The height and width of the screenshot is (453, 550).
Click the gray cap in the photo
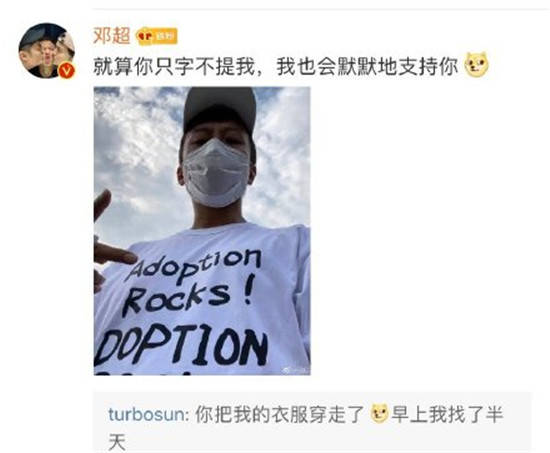point(220,108)
